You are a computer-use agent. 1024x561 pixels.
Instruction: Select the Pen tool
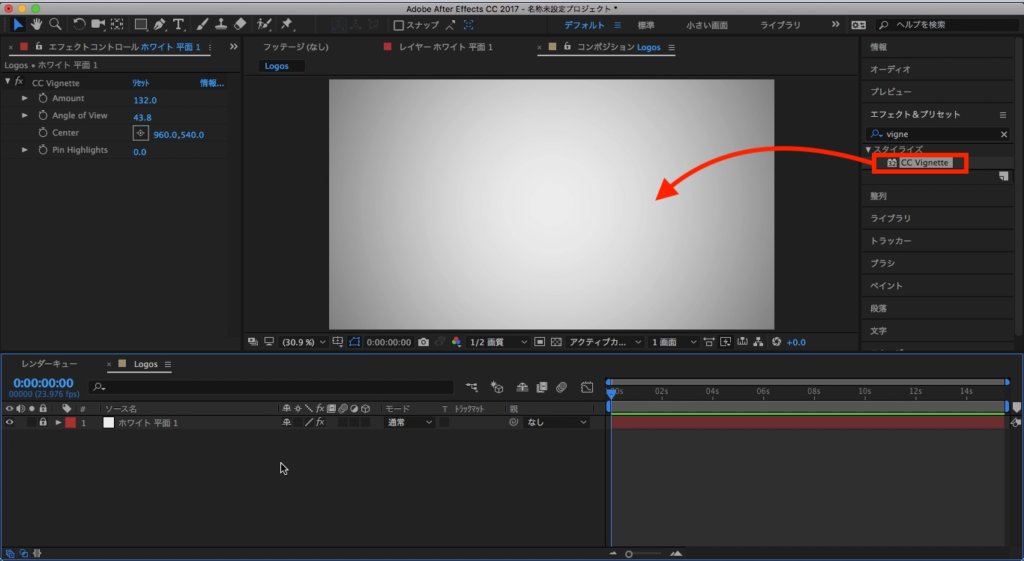click(x=160, y=24)
